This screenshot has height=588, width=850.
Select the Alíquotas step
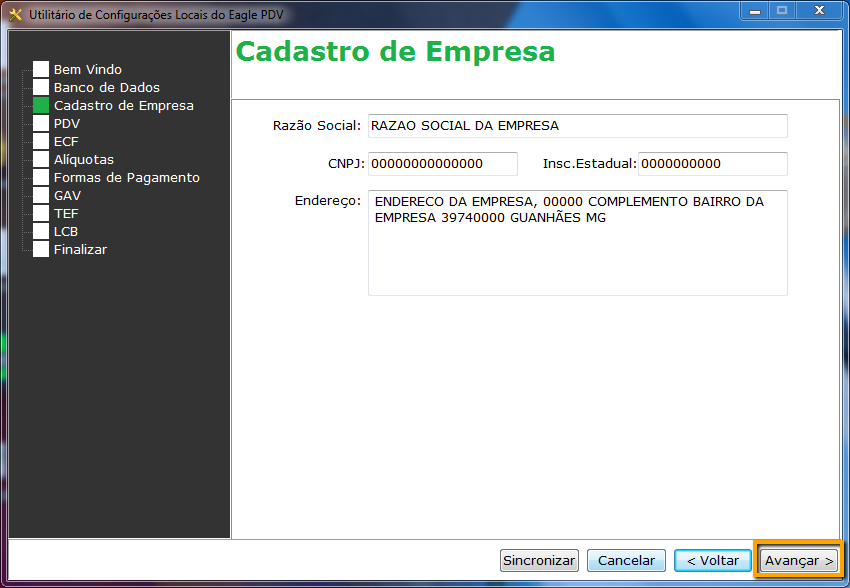pyautogui.click(x=83, y=159)
